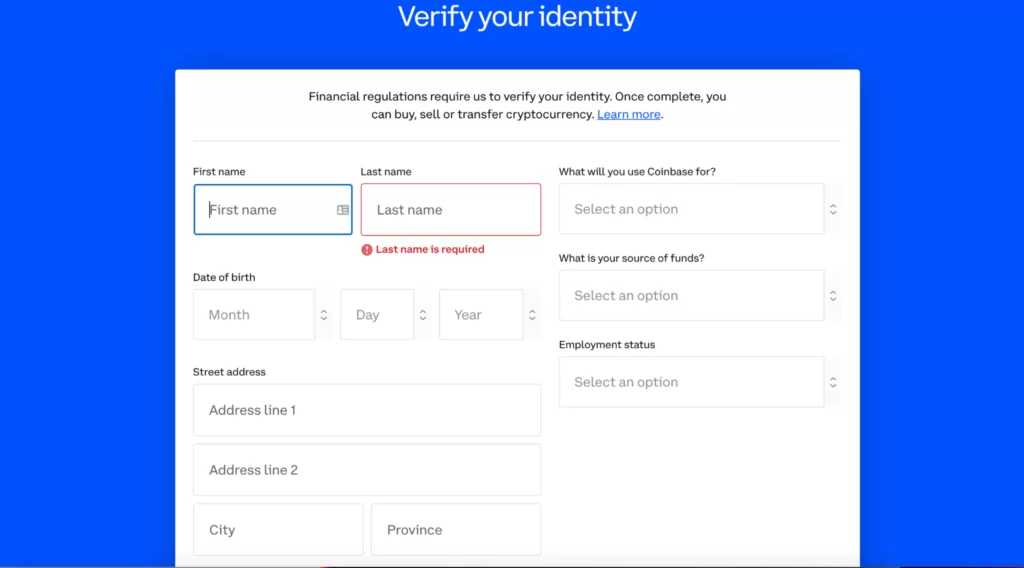The height and width of the screenshot is (568, 1024).
Task: Click the 'What is your source of funds?' label
Action: click(x=632, y=259)
